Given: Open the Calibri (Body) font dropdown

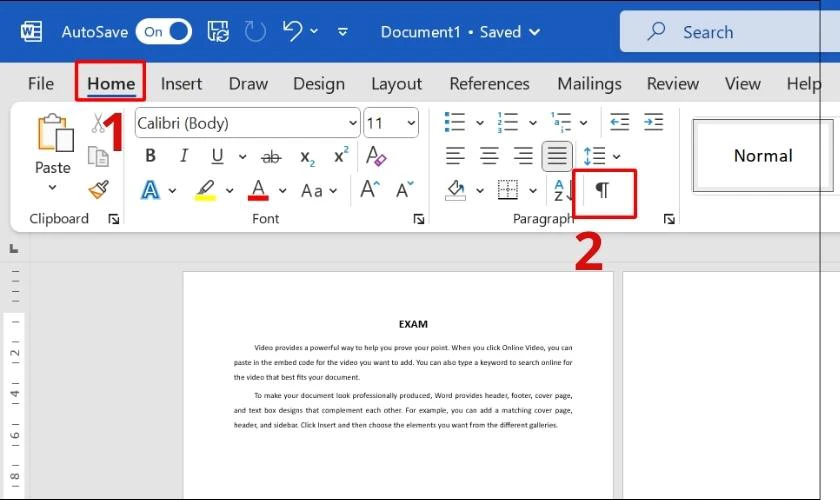Looking at the screenshot, I should click(x=248, y=123).
